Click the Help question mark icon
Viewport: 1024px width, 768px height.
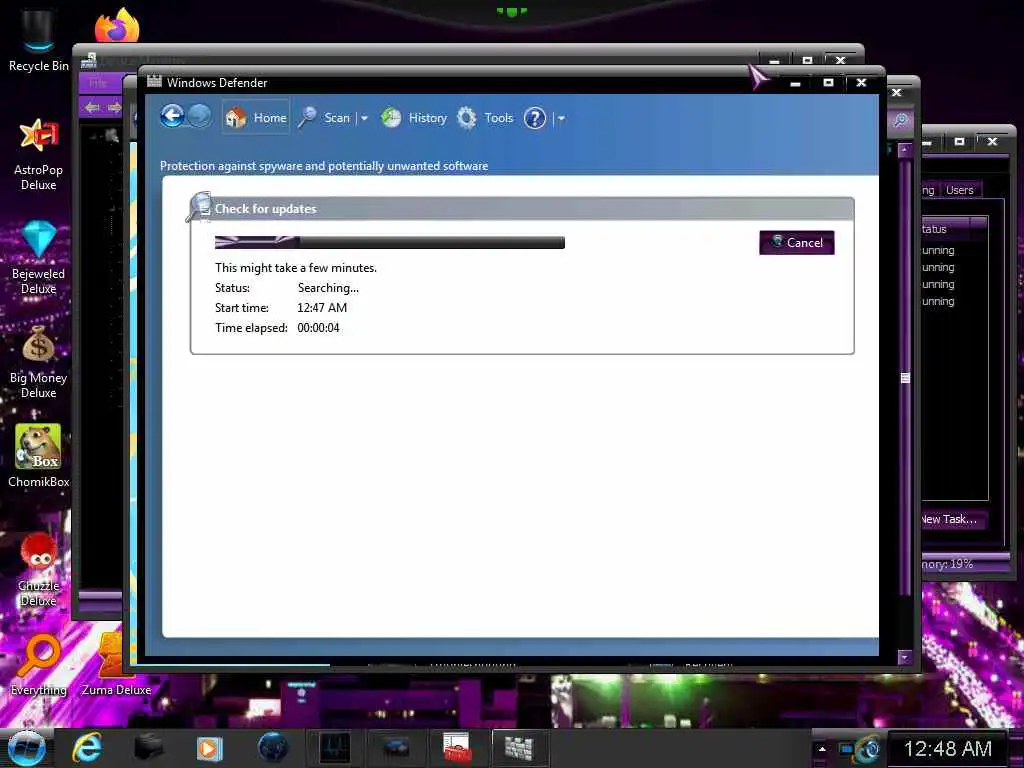click(535, 118)
